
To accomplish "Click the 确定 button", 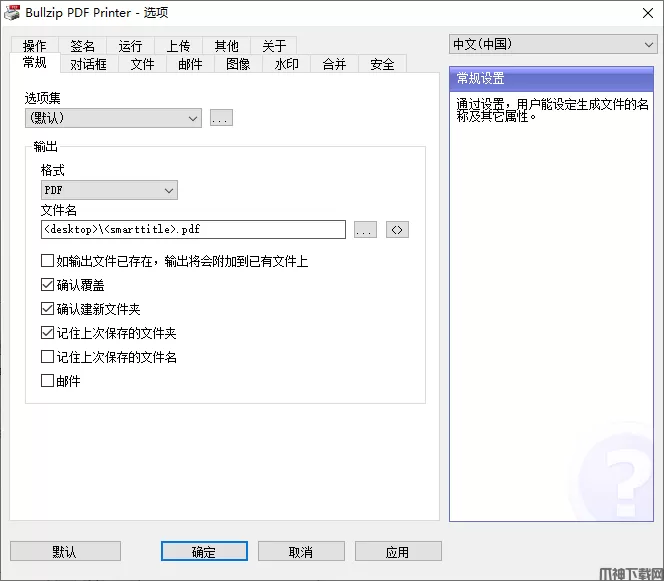I will coord(204,551).
